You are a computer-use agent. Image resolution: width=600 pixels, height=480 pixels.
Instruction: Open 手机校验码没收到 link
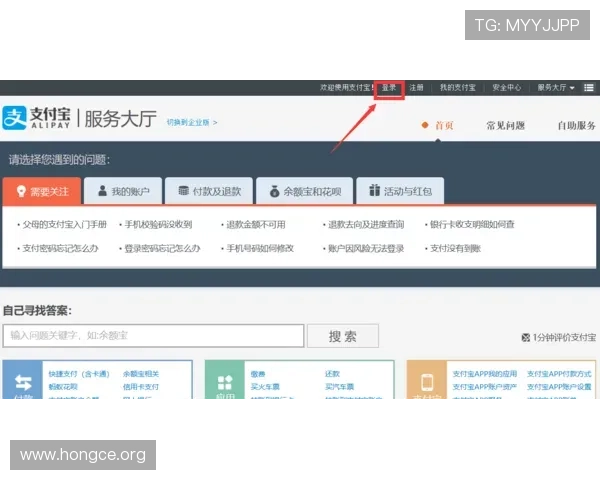(158, 224)
